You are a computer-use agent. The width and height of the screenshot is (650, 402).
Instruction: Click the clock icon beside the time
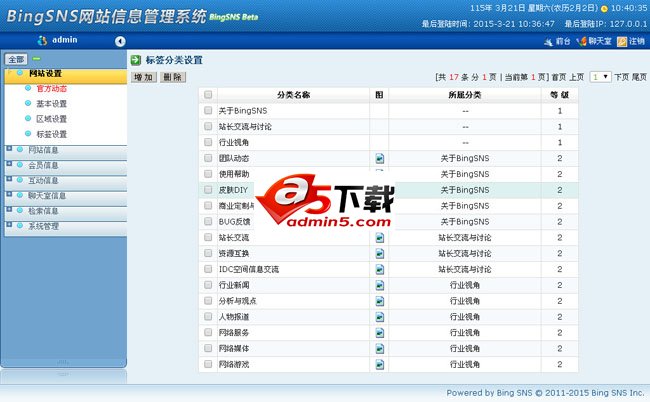[604, 9]
